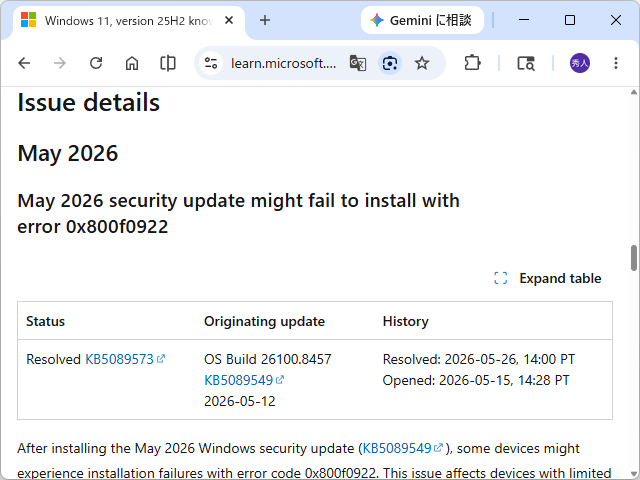Open the resolved KB5089573 link
640x480 pixels.
[x=125, y=359]
